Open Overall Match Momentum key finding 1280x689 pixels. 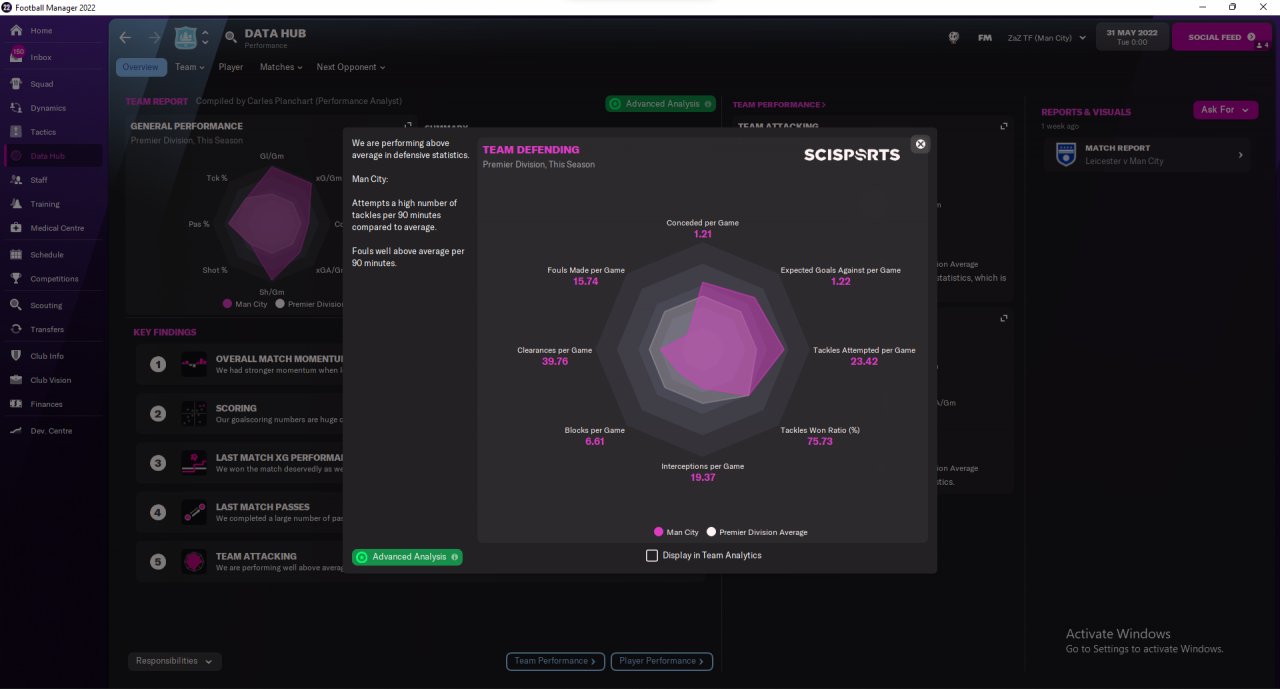[x=240, y=364]
